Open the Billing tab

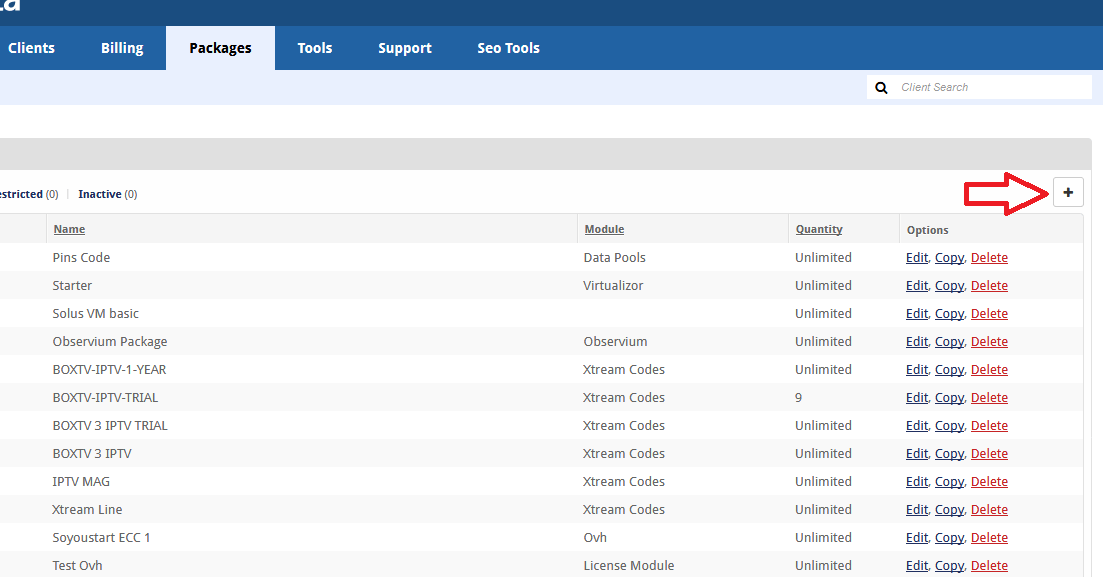(x=121, y=47)
